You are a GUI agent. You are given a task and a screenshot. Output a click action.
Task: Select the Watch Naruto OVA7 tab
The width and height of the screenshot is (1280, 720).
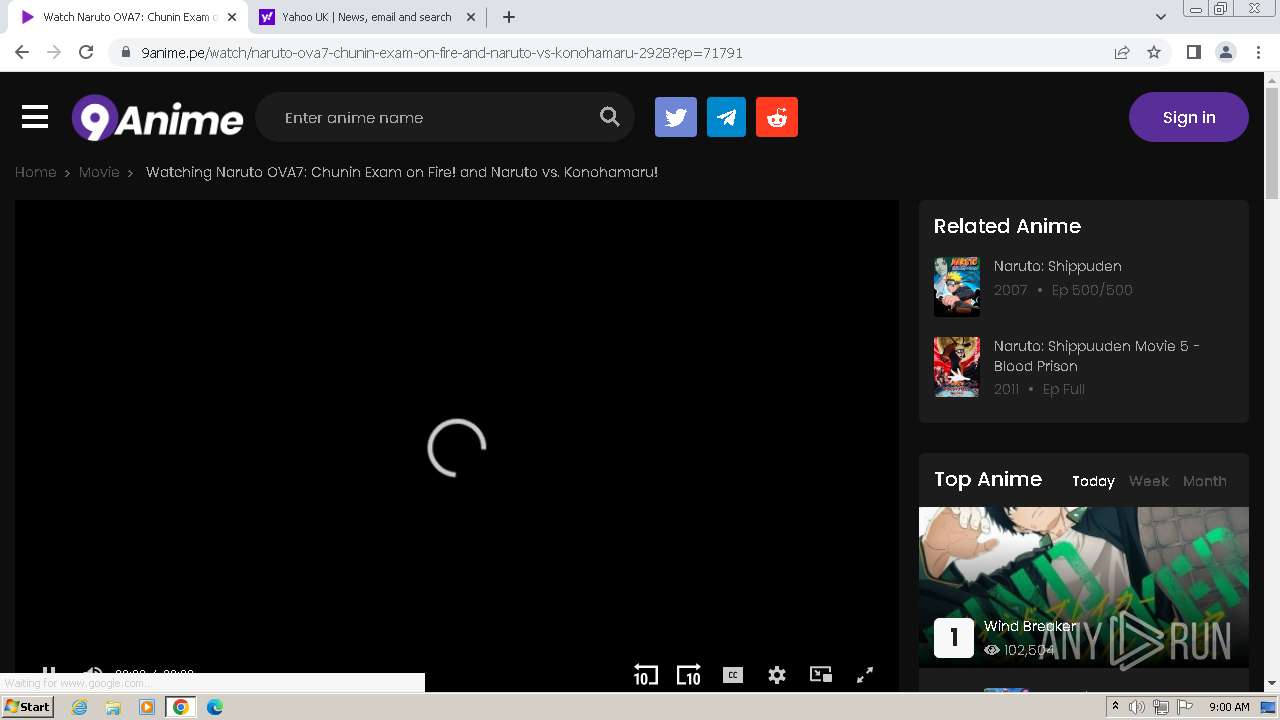tap(127, 17)
